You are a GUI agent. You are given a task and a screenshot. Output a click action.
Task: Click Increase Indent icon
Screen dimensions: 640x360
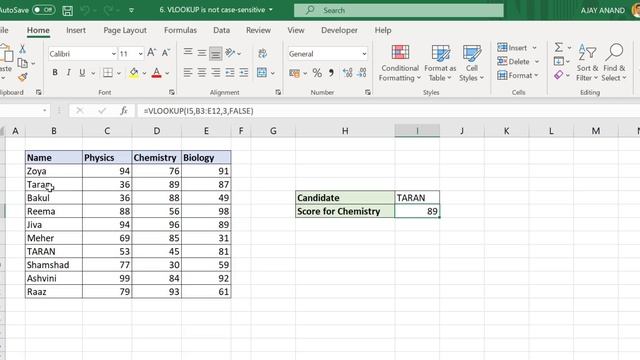click(244, 73)
